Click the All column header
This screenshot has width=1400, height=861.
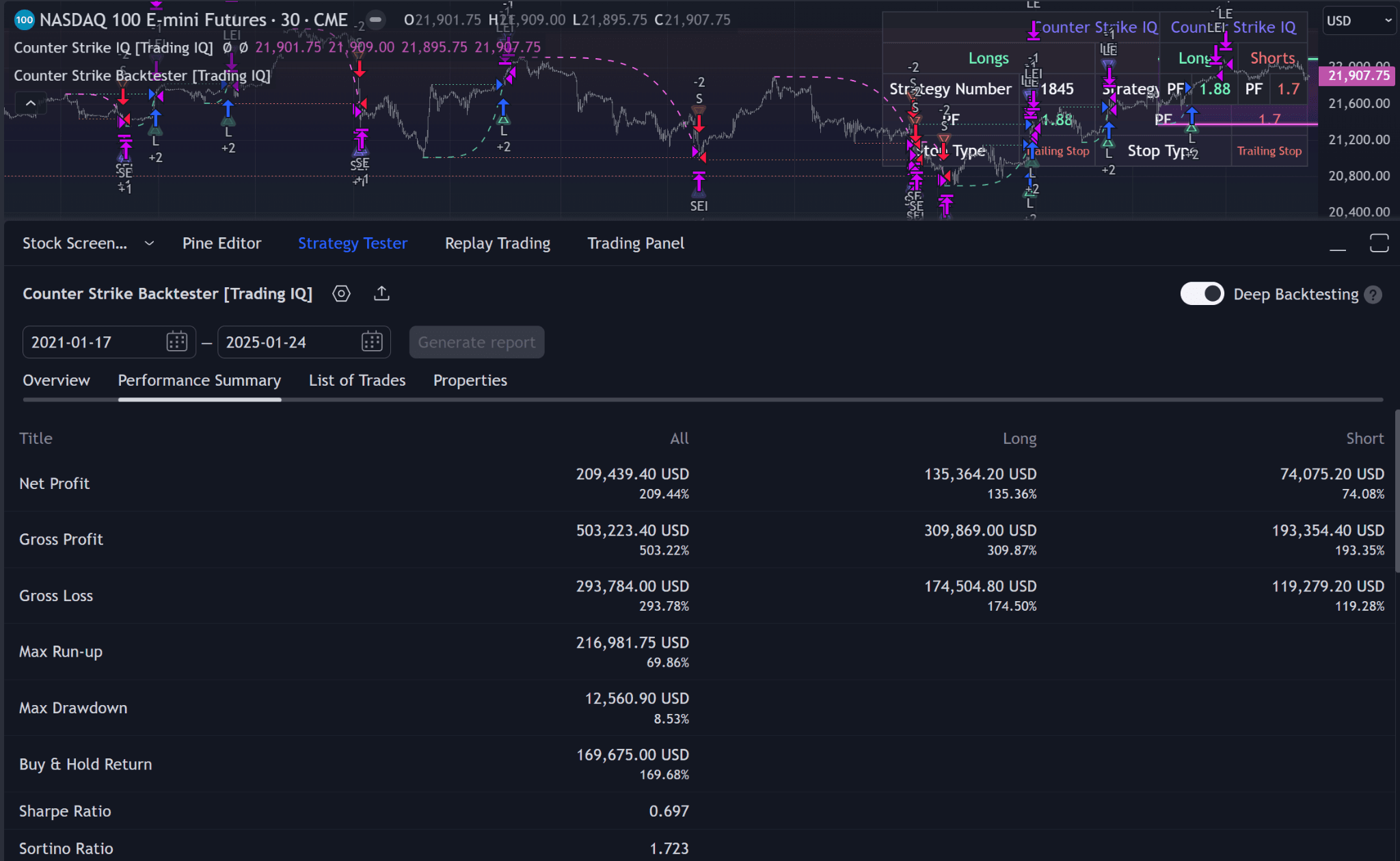(679, 438)
